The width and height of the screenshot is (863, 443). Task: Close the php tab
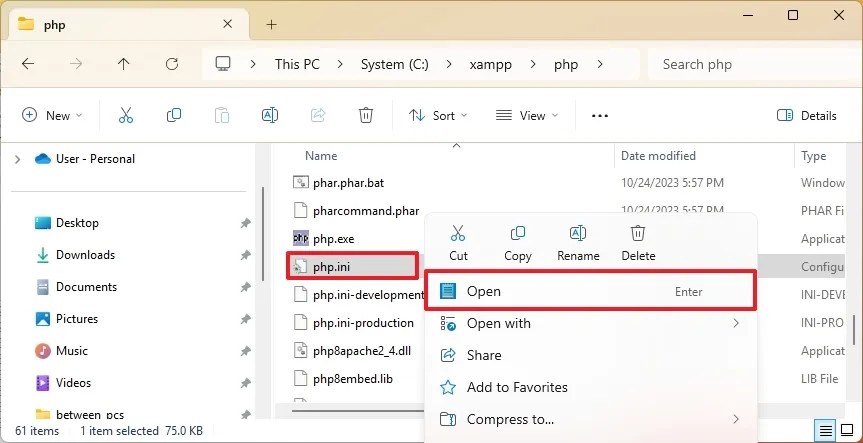tap(227, 24)
